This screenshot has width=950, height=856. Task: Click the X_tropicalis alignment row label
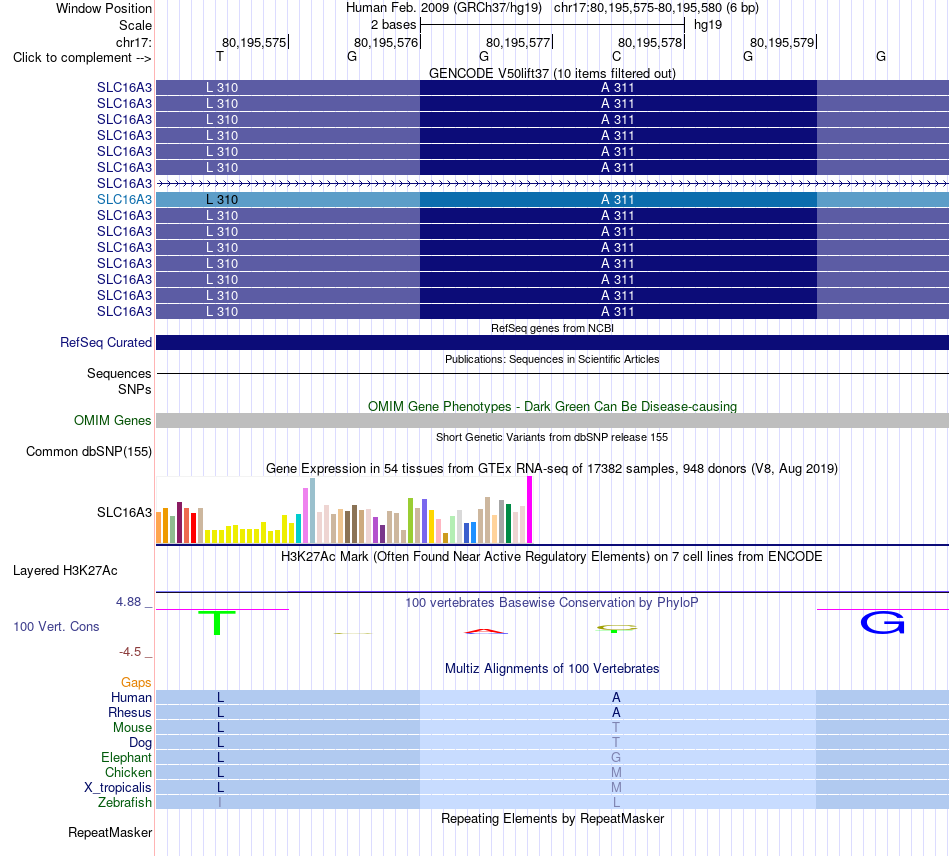[x=118, y=788]
